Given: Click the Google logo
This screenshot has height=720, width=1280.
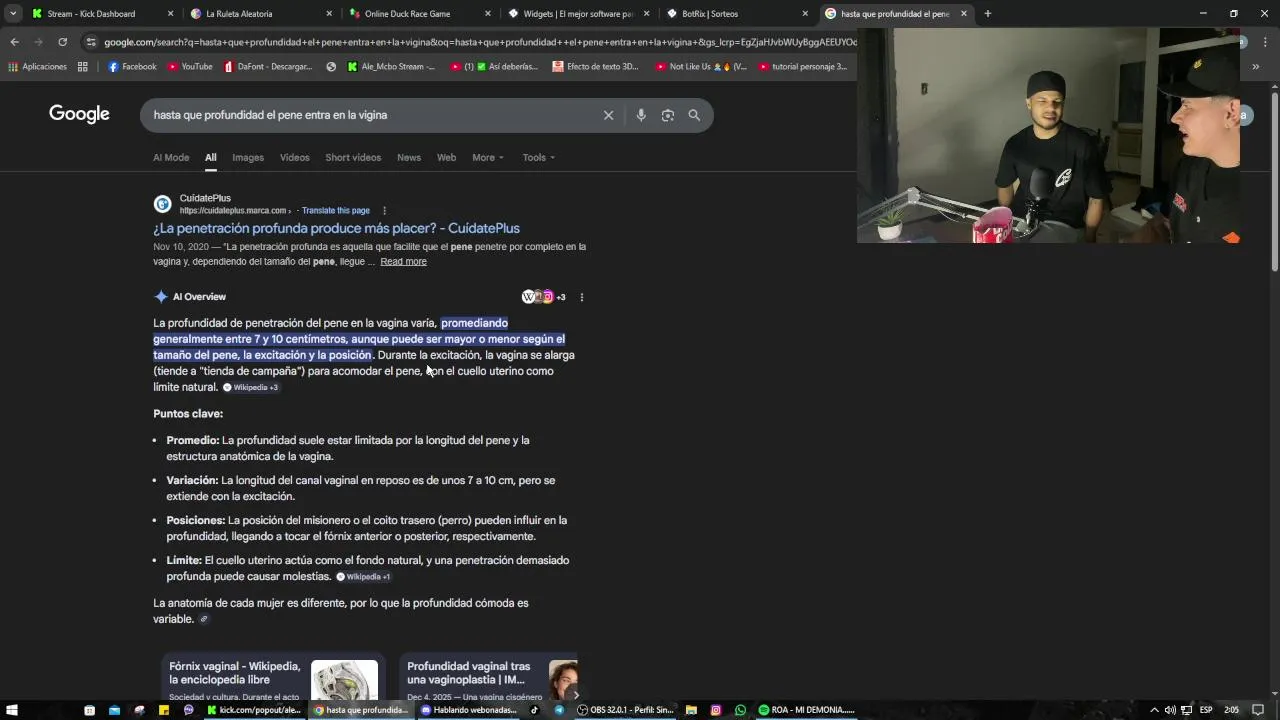Looking at the screenshot, I should tap(79, 114).
